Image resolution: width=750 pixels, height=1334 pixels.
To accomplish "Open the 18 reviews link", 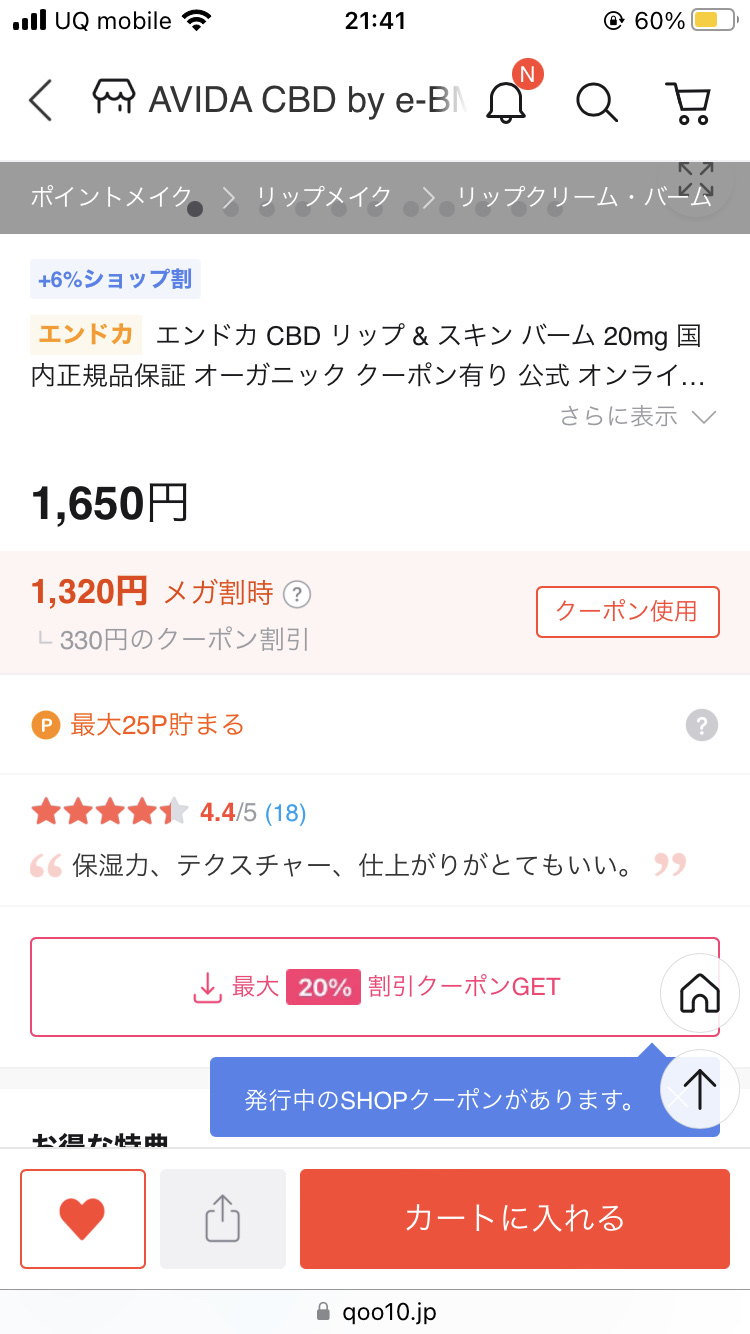I will pyautogui.click(x=285, y=813).
